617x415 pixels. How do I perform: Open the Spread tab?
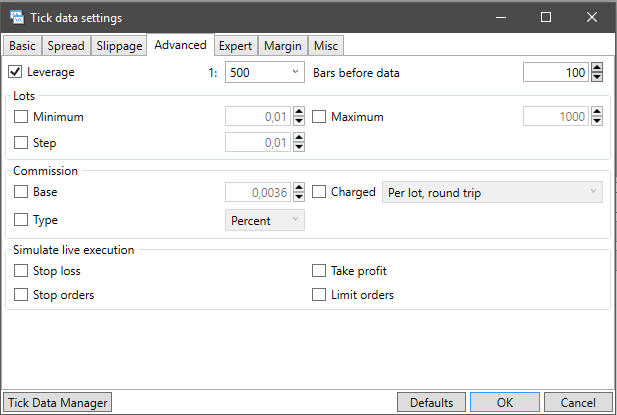point(66,46)
